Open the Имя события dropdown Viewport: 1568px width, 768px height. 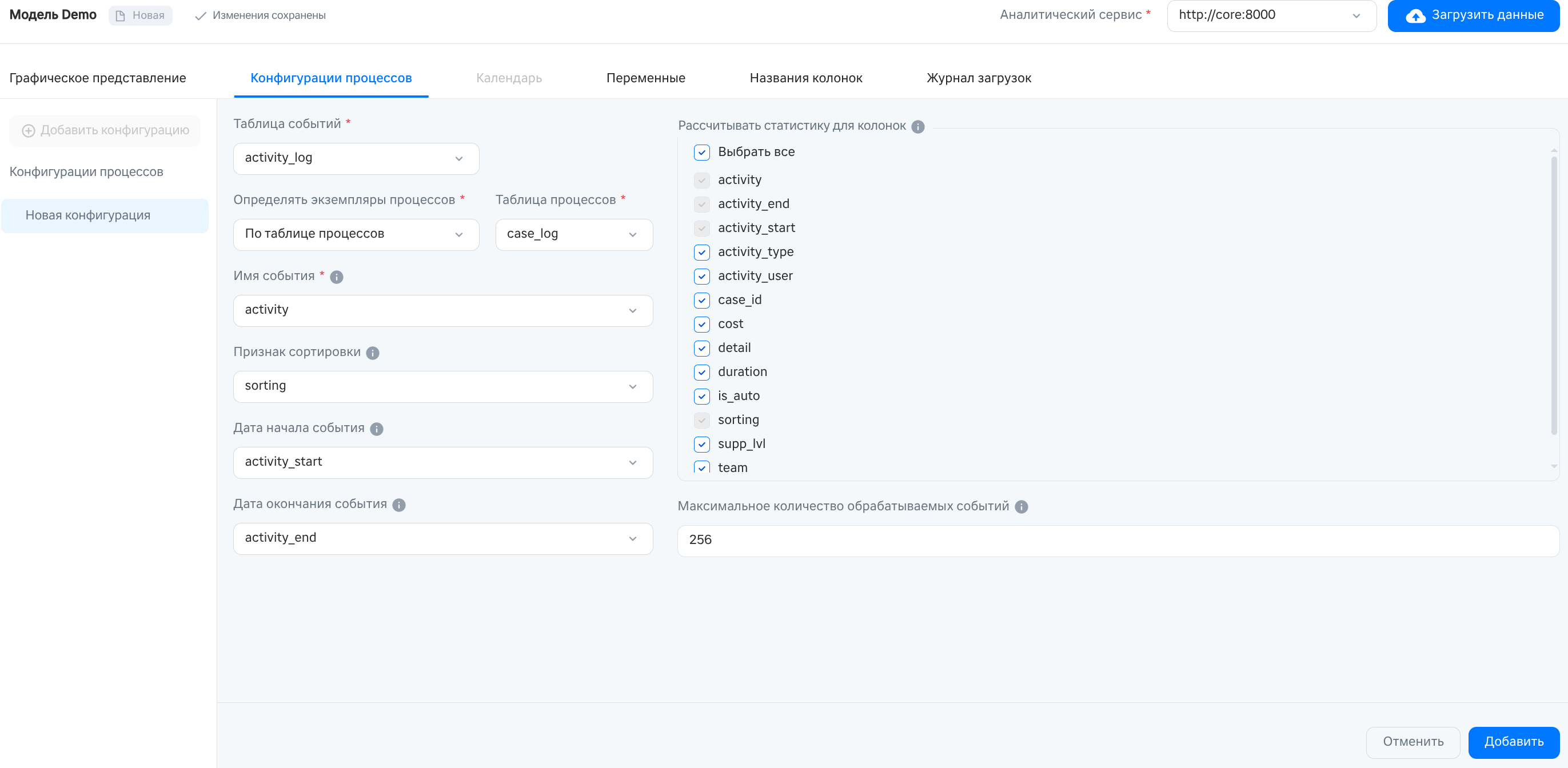(x=443, y=310)
